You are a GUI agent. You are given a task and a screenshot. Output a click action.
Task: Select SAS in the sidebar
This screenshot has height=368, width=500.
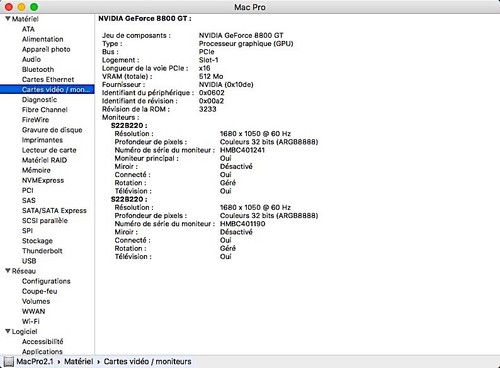(29, 200)
